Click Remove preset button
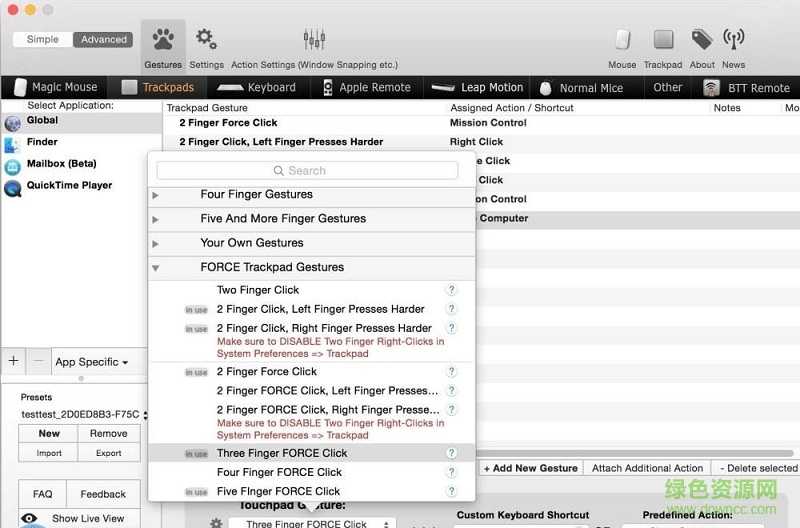Screen dimensions: 800x528 pos(109,433)
